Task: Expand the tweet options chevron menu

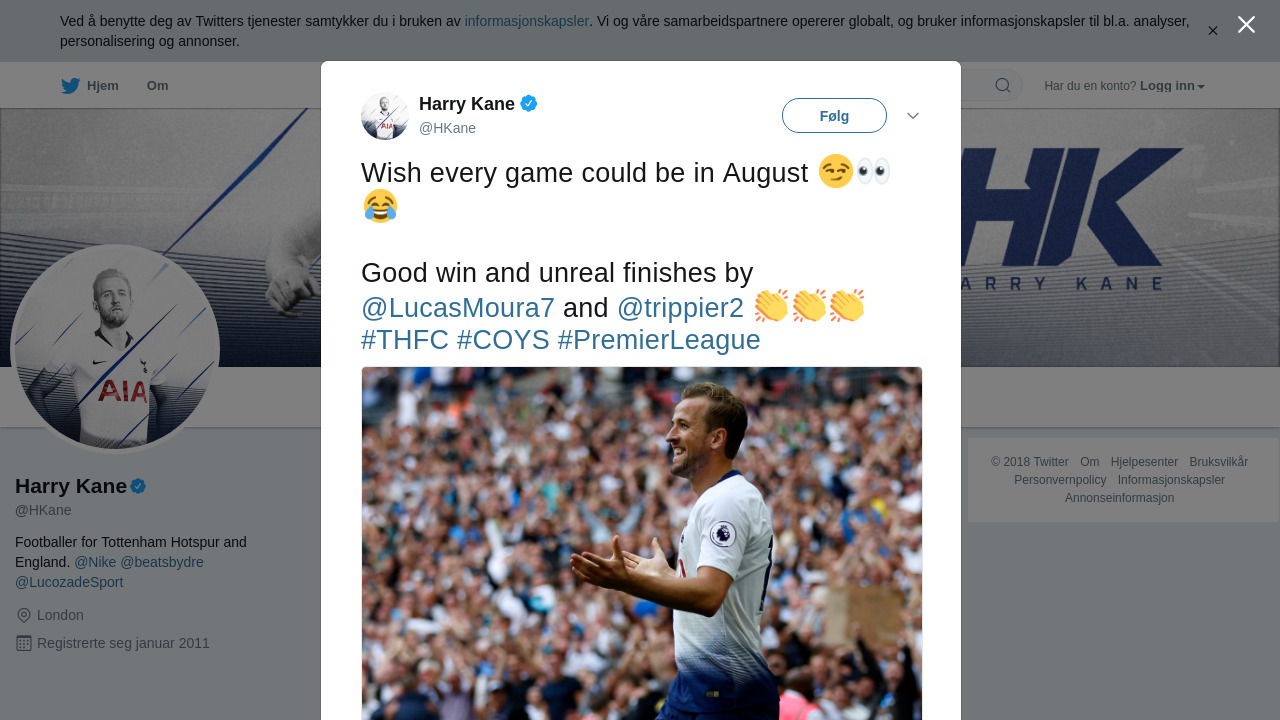Action: [x=913, y=116]
